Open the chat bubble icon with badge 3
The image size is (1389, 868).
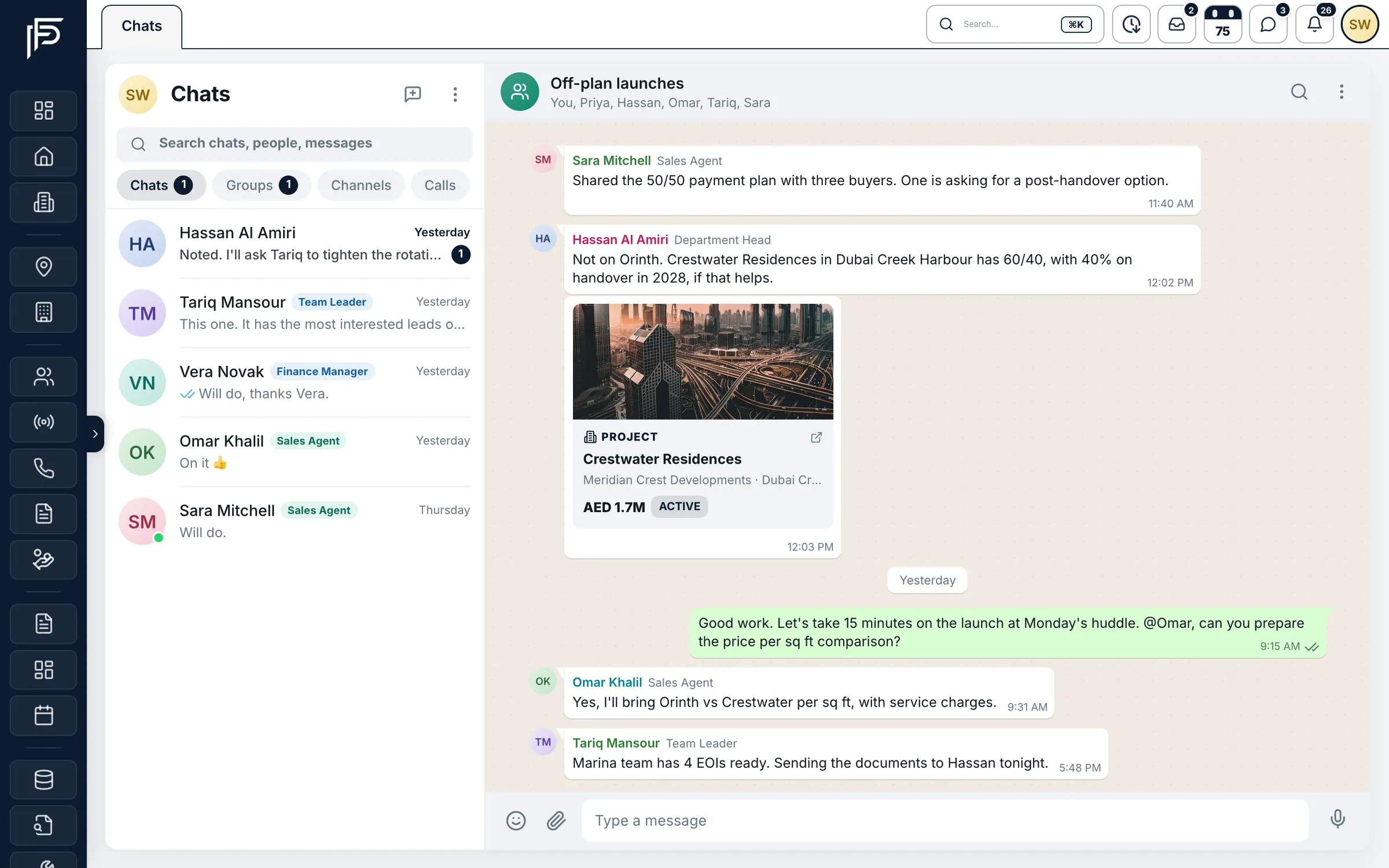[x=1268, y=24]
